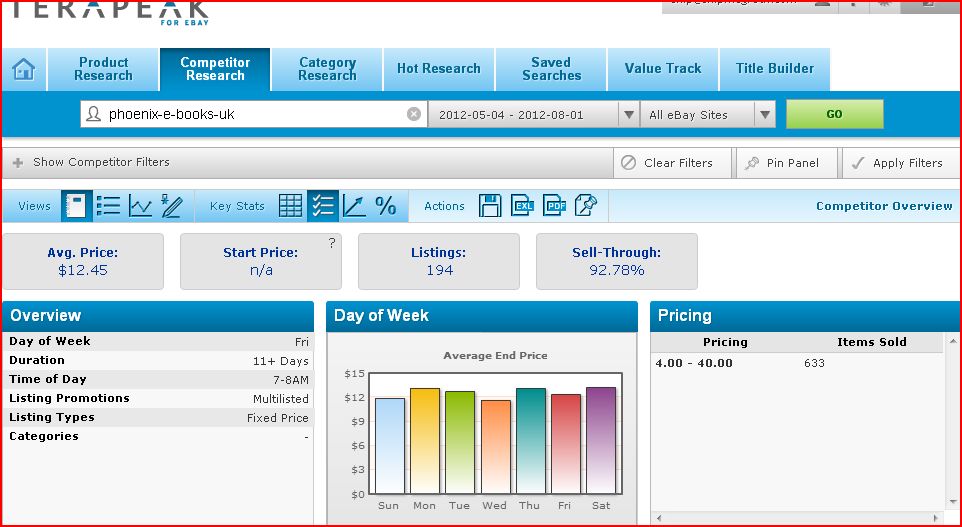
Task: Open the Start Price help question mark
Action: (332, 243)
